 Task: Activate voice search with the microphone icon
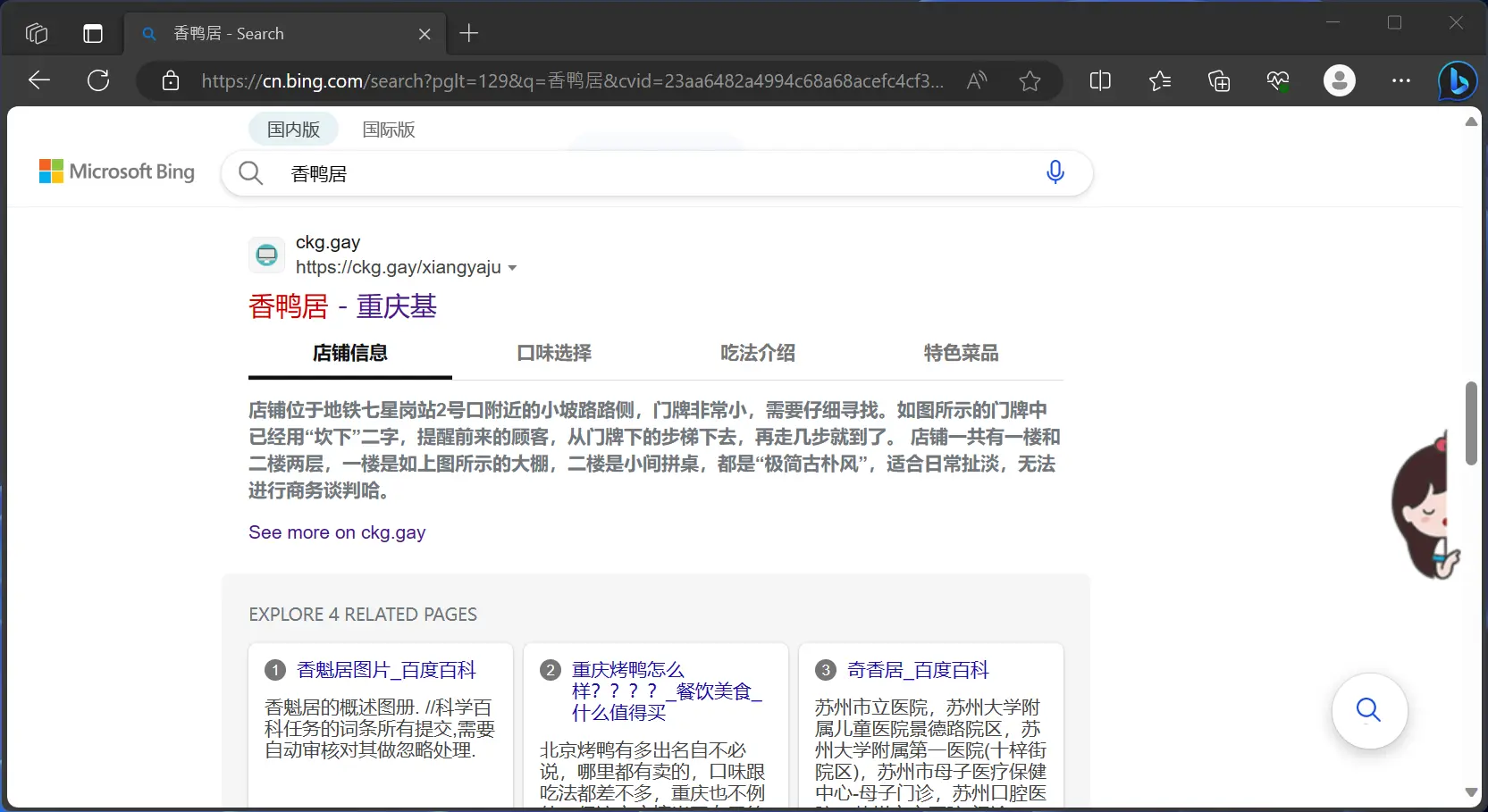[x=1055, y=172]
